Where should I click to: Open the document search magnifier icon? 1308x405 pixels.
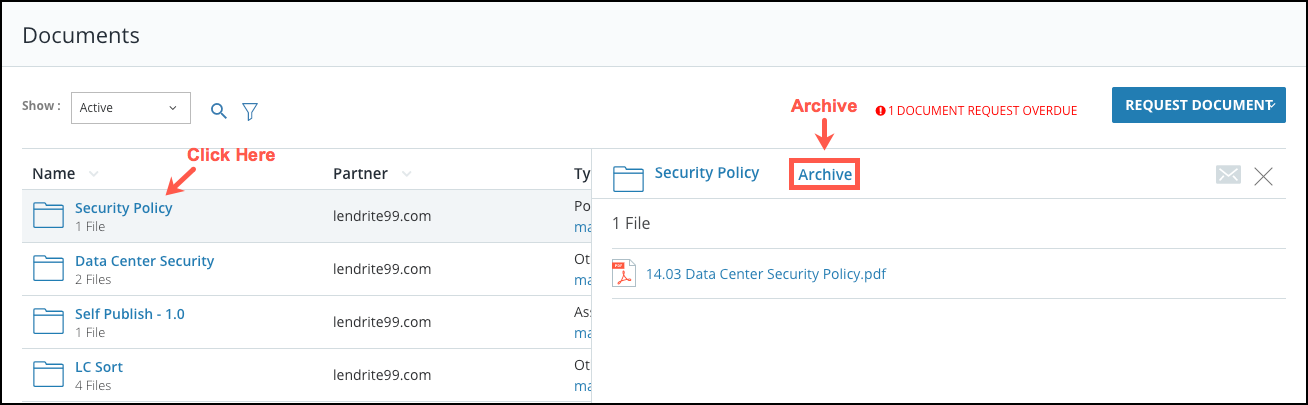pos(218,110)
